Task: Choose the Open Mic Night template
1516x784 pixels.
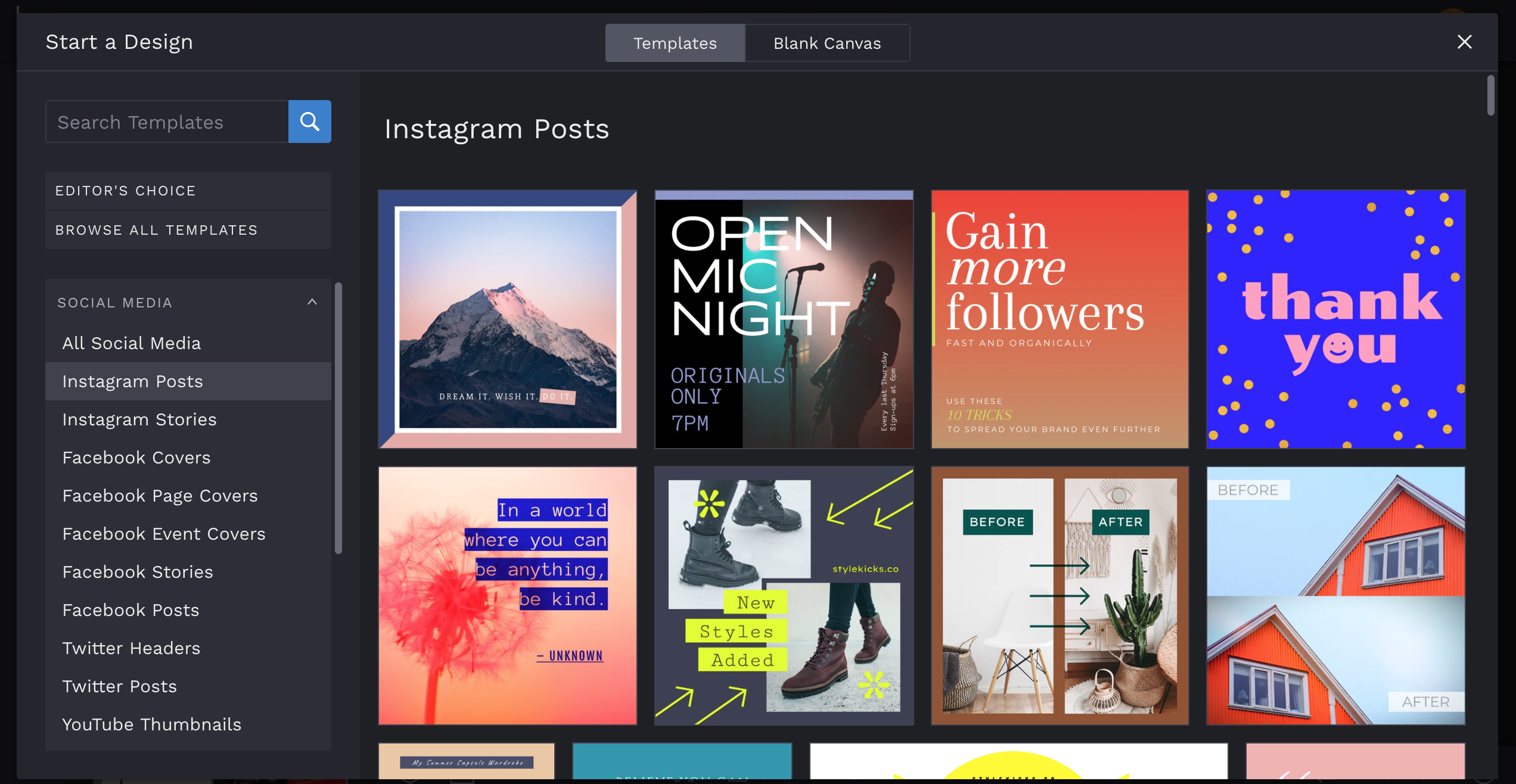Action: (784, 319)
